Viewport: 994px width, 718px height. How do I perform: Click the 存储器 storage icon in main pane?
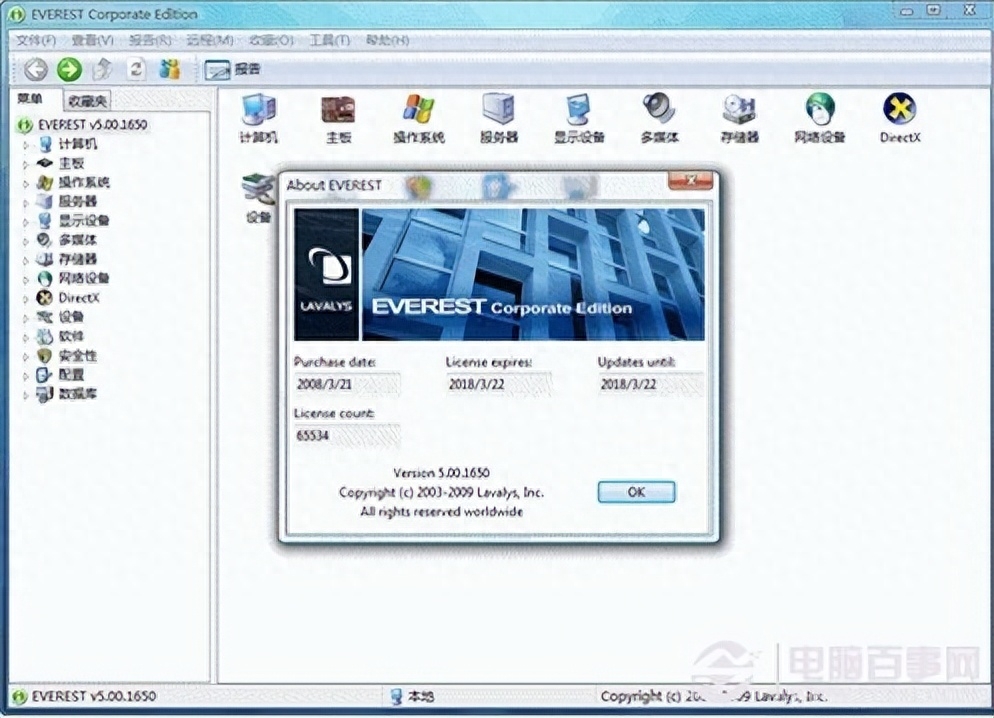click(739, 111)
